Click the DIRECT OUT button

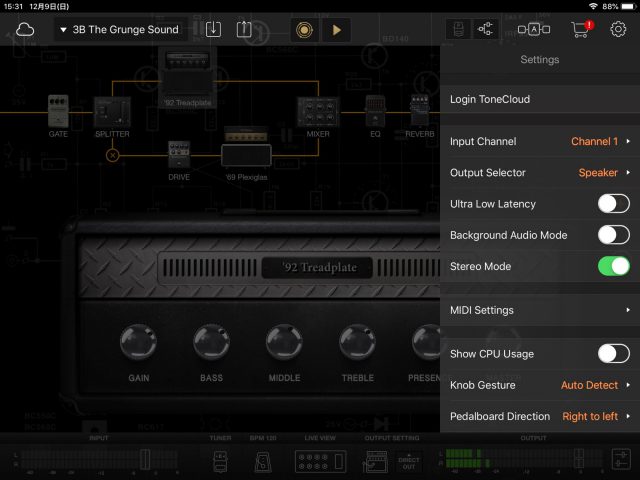(x=409, y=463)
